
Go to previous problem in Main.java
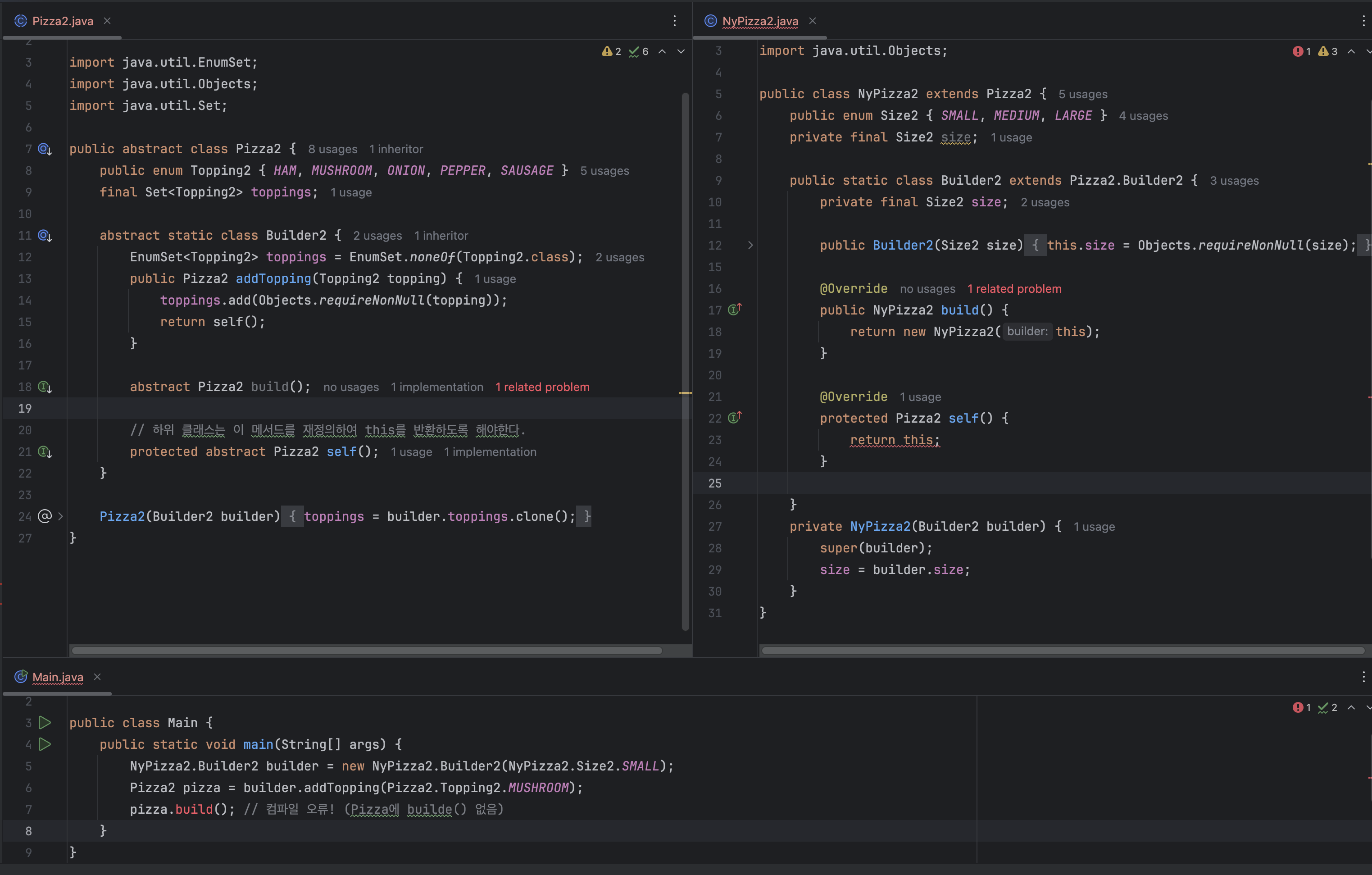[1351, 707]
